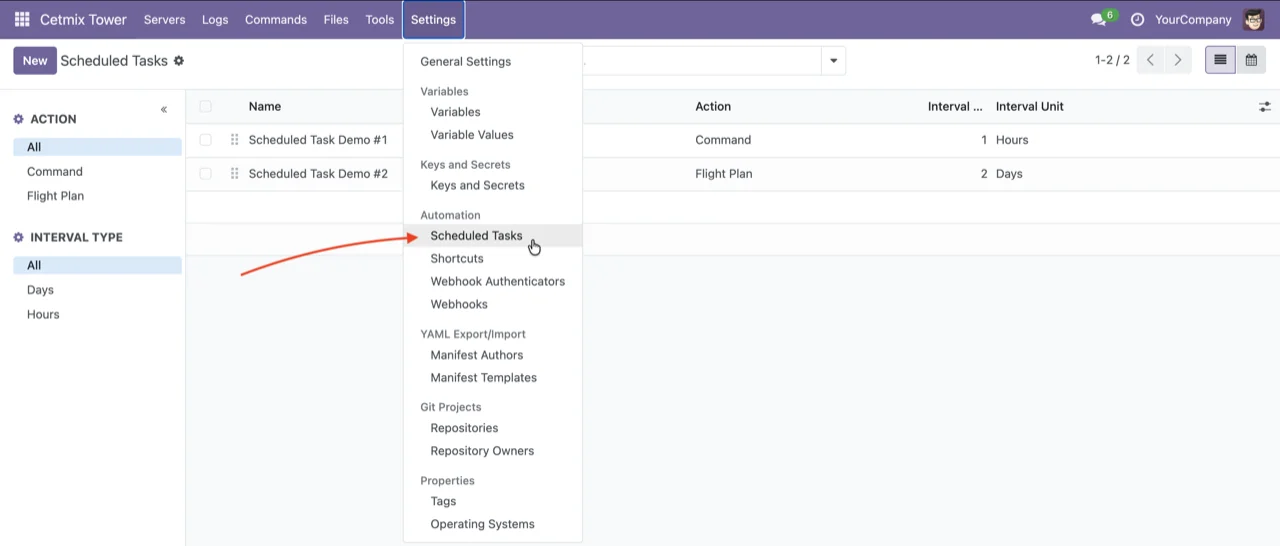Click the 1-2 / 2 pager counter
Viewport: 1280px width, 546px height.
[1112, 60]
